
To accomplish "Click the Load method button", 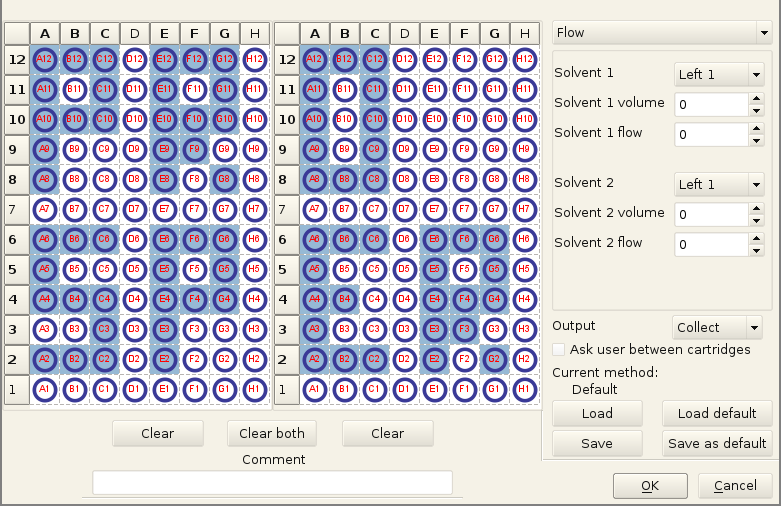I will pyautogui.click(x=597, y=413).
